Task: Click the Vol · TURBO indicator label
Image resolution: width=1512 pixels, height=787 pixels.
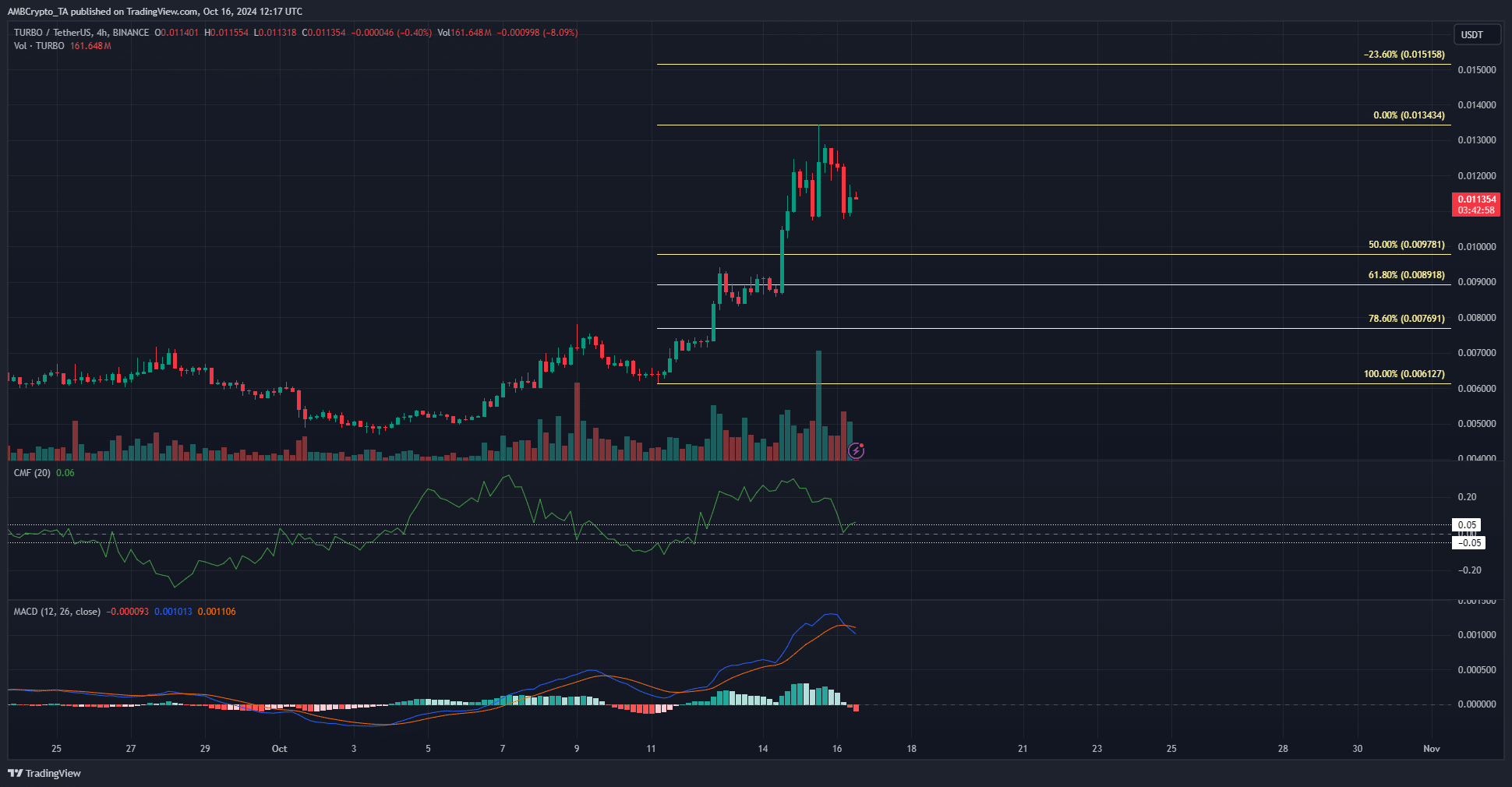Action: point(39,46)
